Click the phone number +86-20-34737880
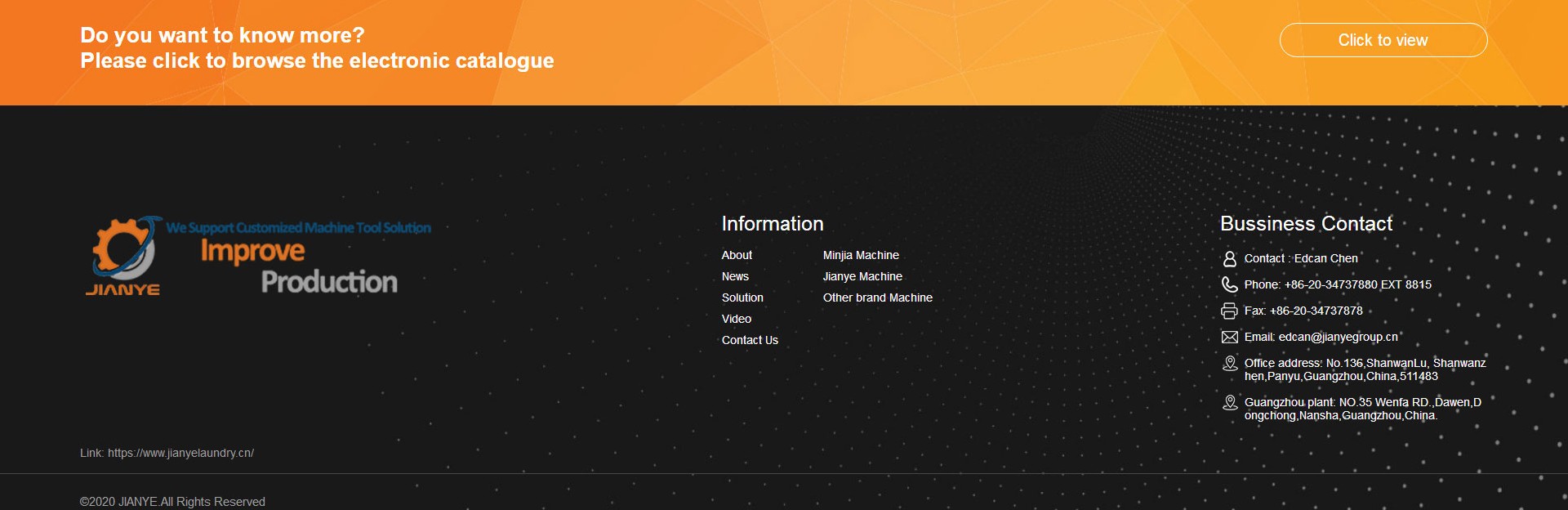The image size is (1568, 510). pyautogui.click(x=1357, y=284)
